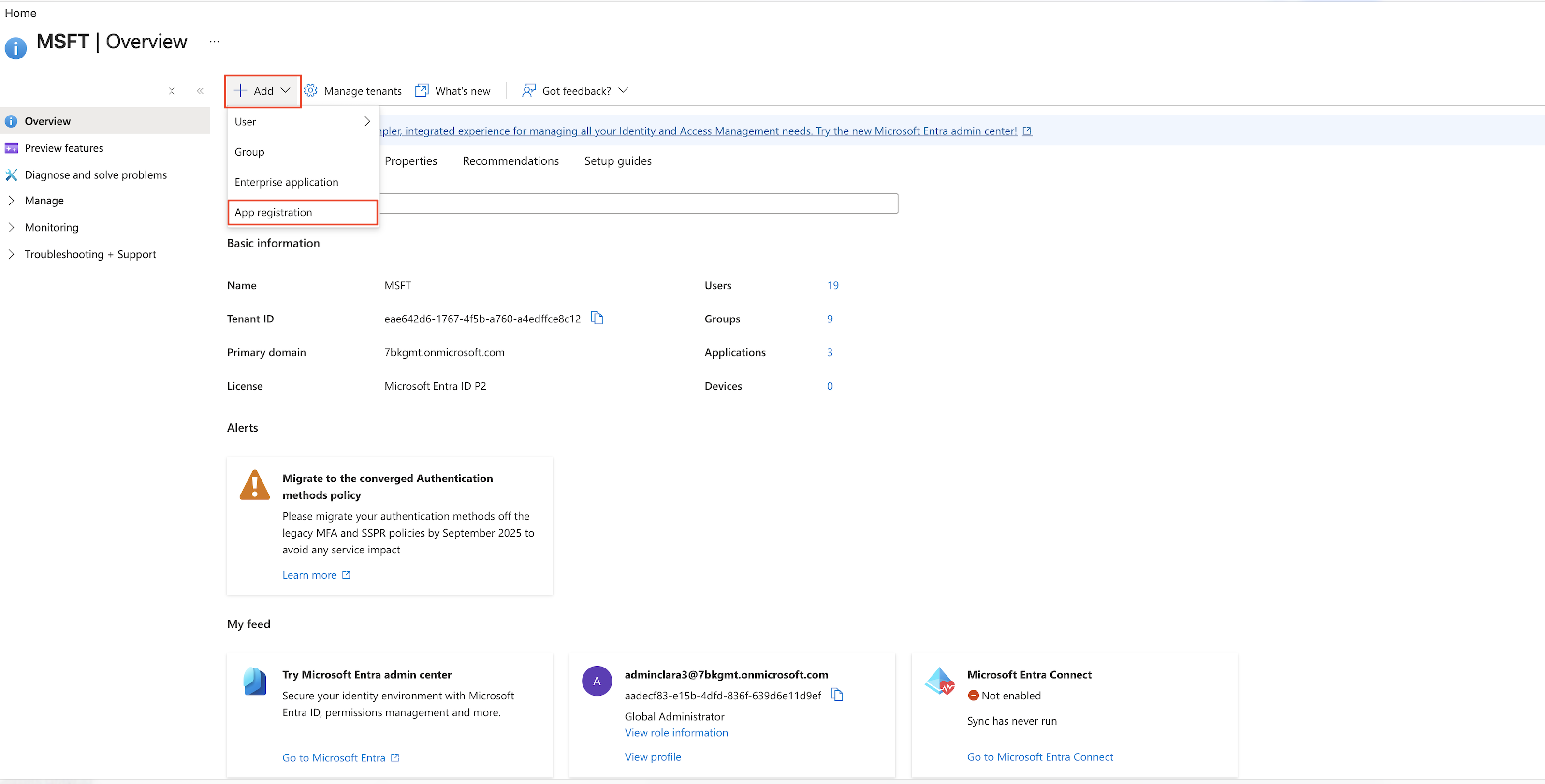The height and width of the screenshot is (784, 1545).
Task: Follow Go to Microsoft Entra Connect link
Action: 1039,757
